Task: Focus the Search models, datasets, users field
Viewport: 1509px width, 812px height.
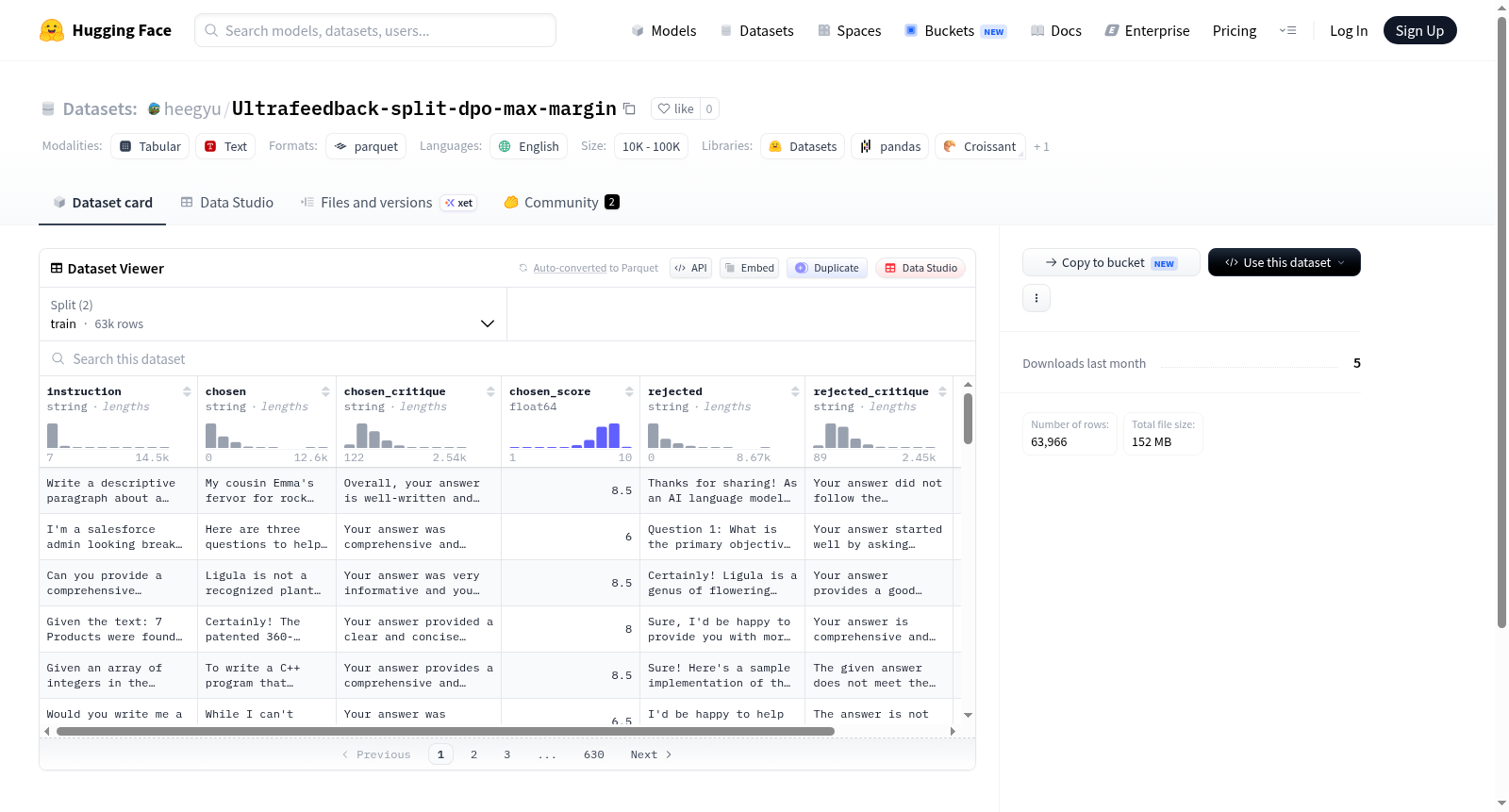Action: [375, 30]
